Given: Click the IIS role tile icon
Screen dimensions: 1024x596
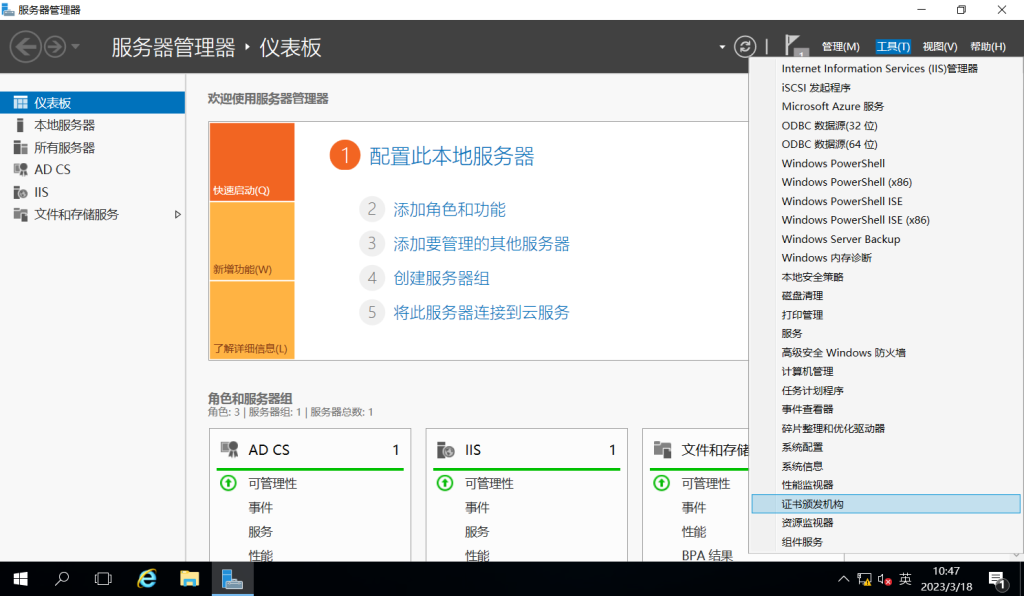Looking at the screenshot, I should 445,449.
